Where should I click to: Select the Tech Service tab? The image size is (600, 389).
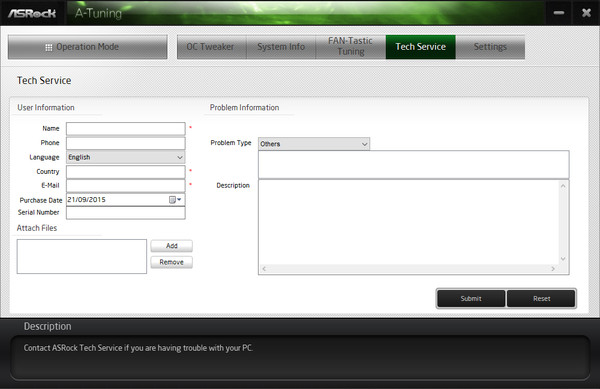421,47
